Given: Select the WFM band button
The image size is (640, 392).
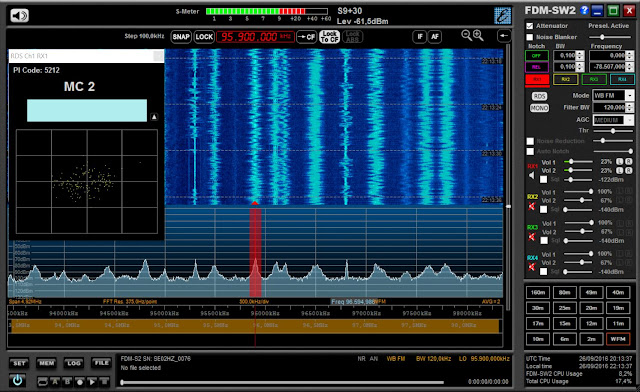Looking at the screenshot, I should (x=618, y=339).
